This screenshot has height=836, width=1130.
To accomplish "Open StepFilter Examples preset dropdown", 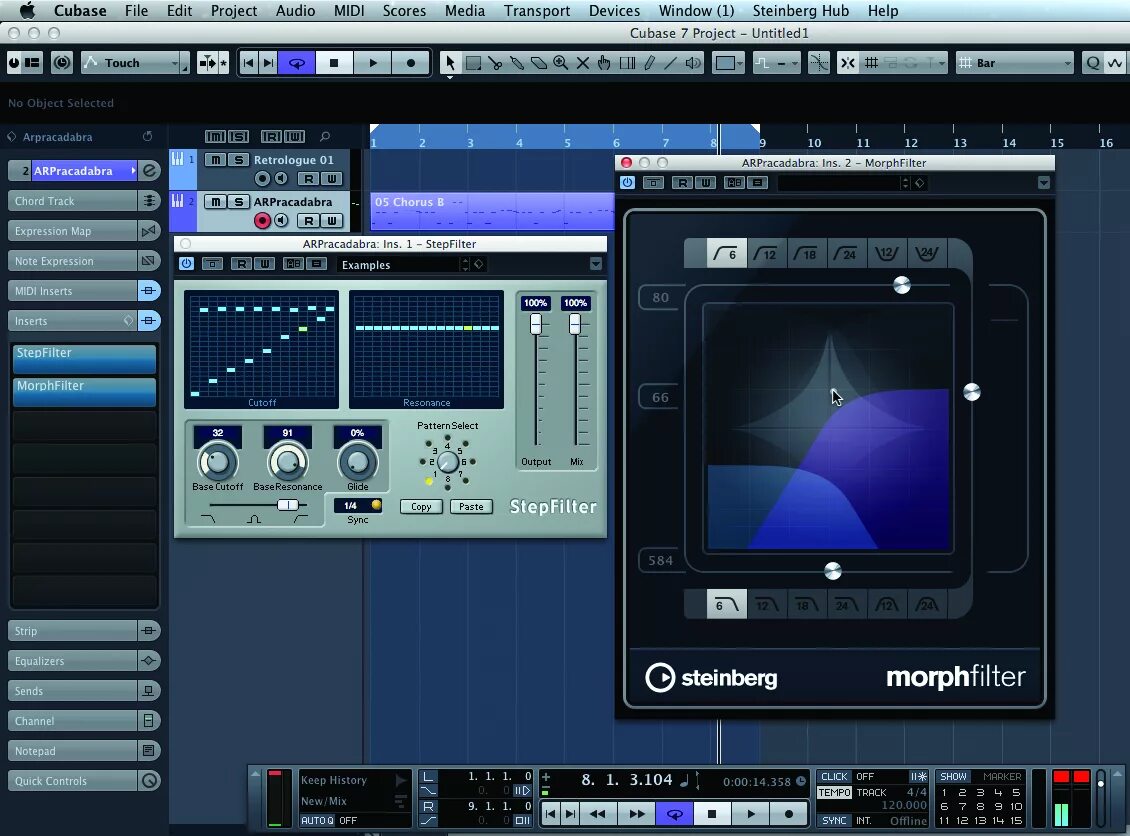I will tap(402, 264).
